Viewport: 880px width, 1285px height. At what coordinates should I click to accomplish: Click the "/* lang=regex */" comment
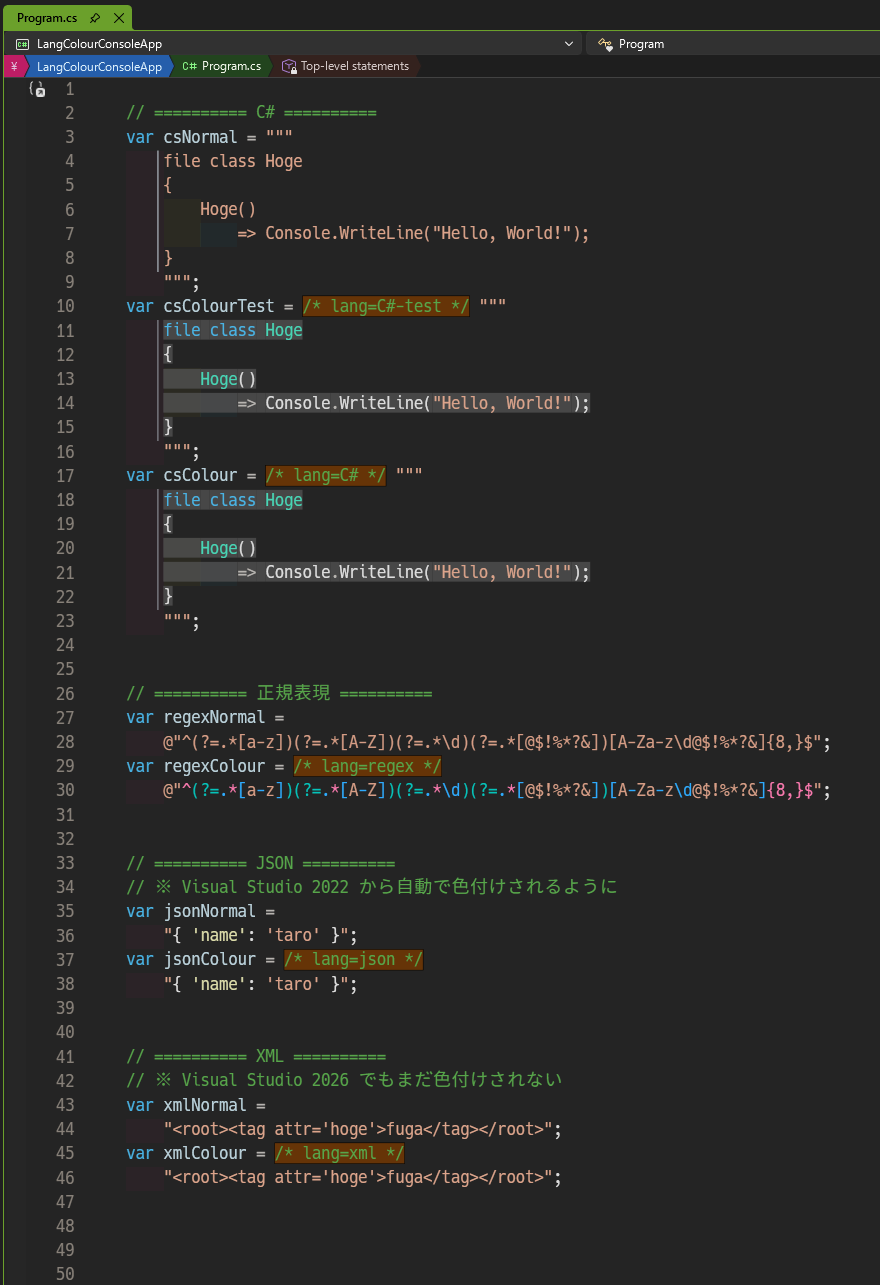[368, 766]
